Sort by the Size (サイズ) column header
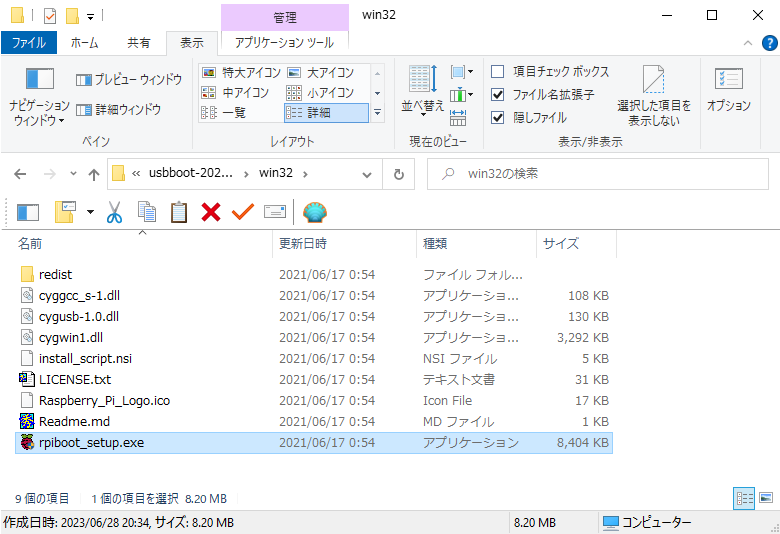The height and width of the screenshot is (534, 780). coord(577,244)
